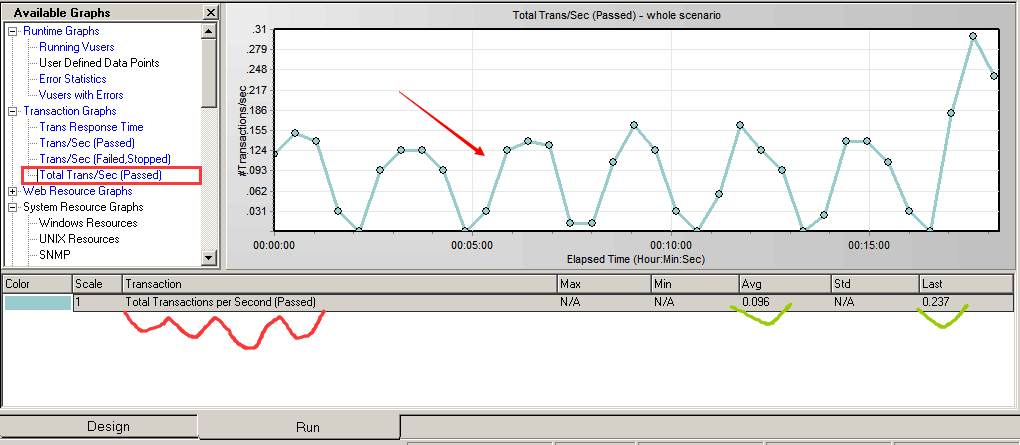Click Transaction Graphs category label
Viewport: 1020px width, 445px height.
tap(70, 111)
